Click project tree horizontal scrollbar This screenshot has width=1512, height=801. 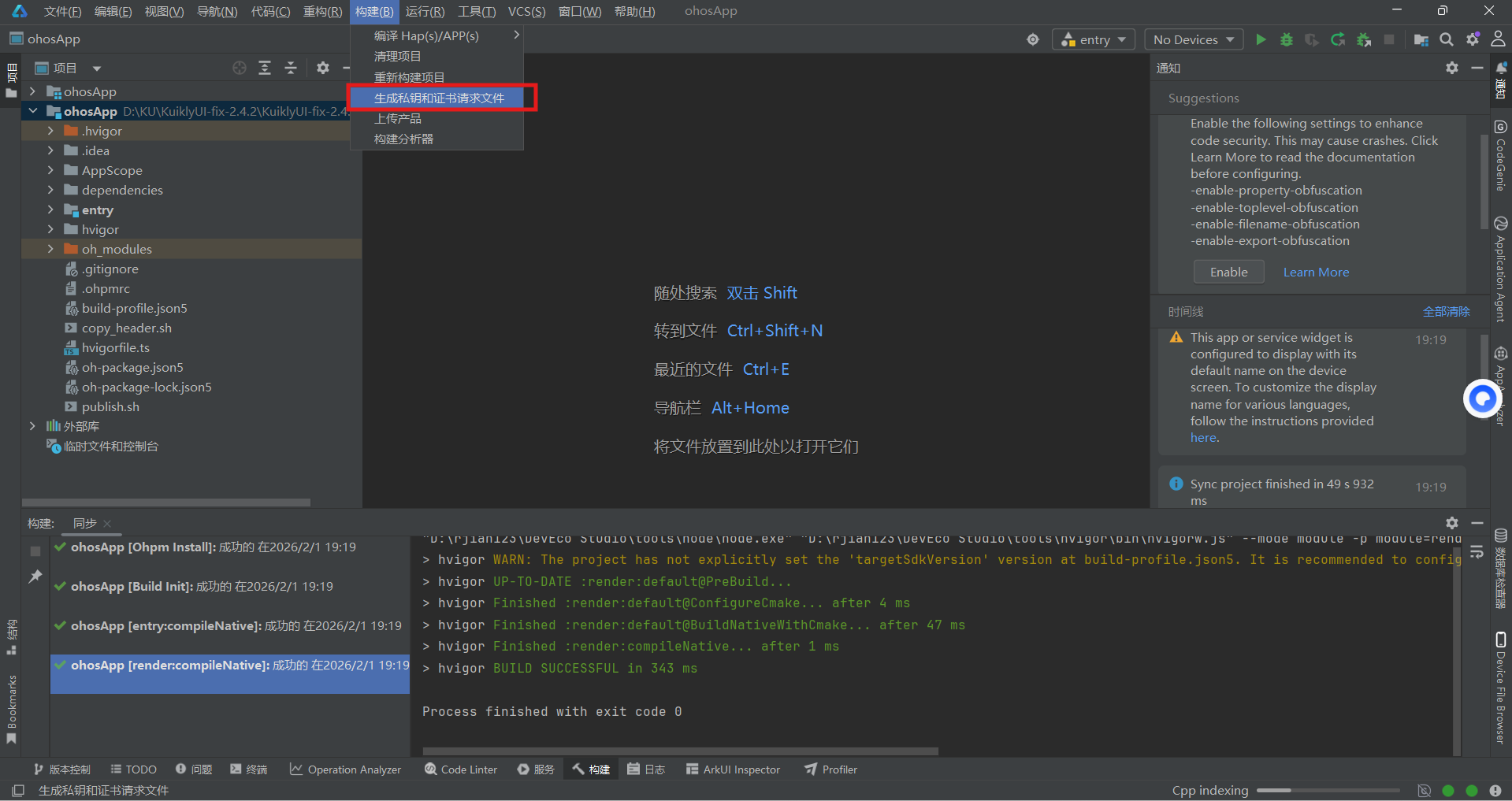pyautogui.click(x=166, y=502)
